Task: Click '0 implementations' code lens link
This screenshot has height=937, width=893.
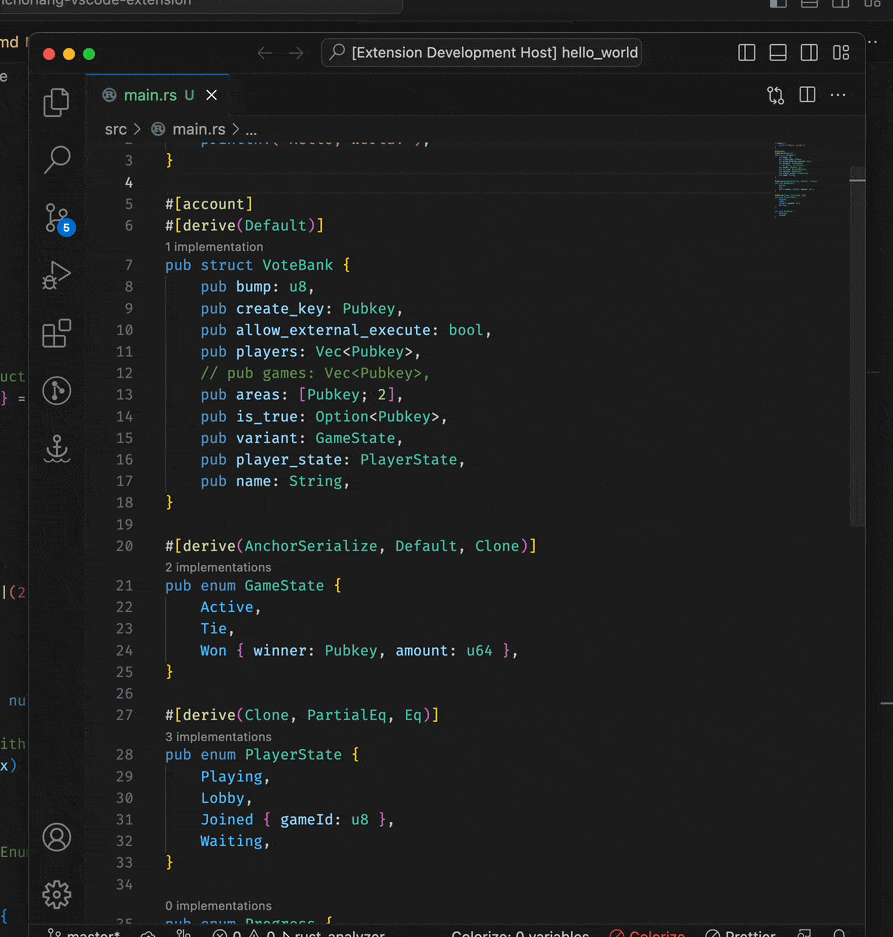Action: (218, 906)
